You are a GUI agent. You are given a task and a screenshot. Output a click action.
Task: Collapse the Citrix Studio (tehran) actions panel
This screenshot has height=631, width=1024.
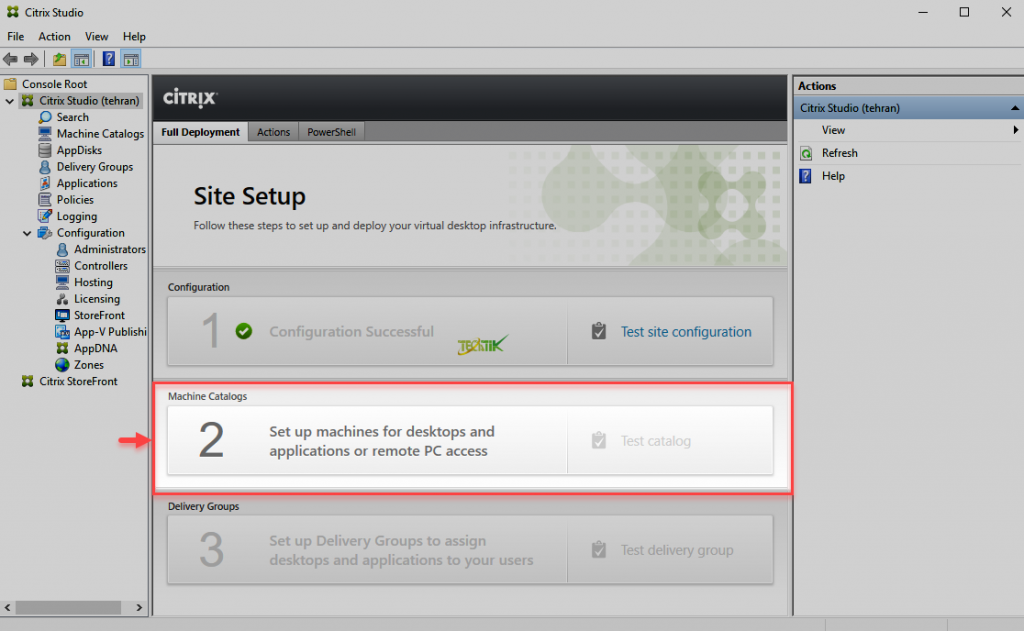tap(1014, 107)
